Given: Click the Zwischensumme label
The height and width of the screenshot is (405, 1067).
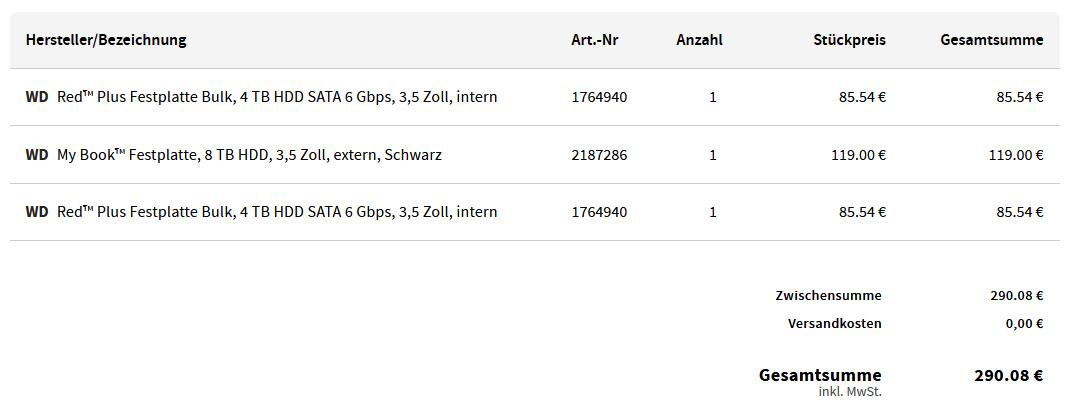Looking at the screenshot, I should [x=828, y=296].
